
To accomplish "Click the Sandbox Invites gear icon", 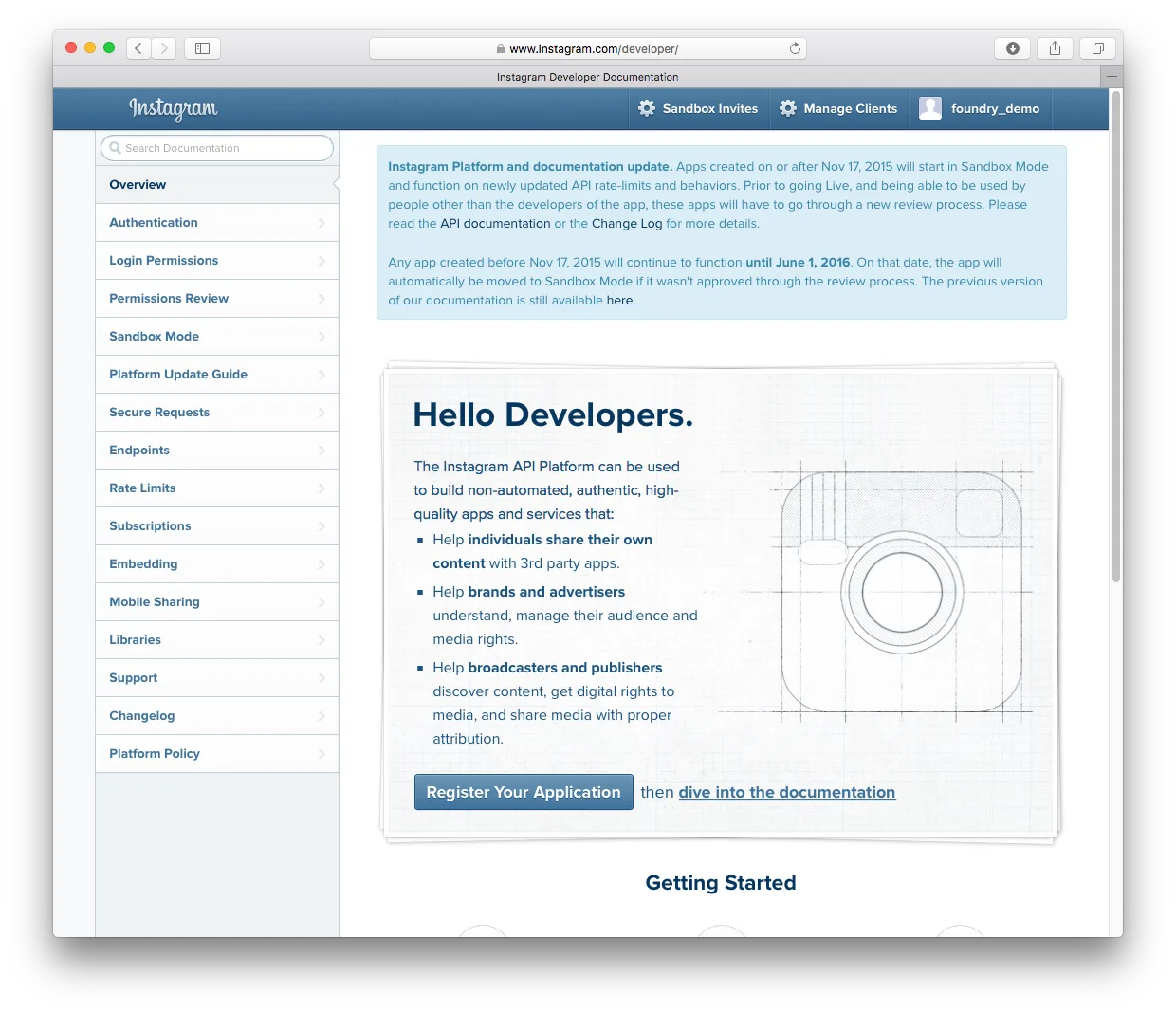I will 647,108.
